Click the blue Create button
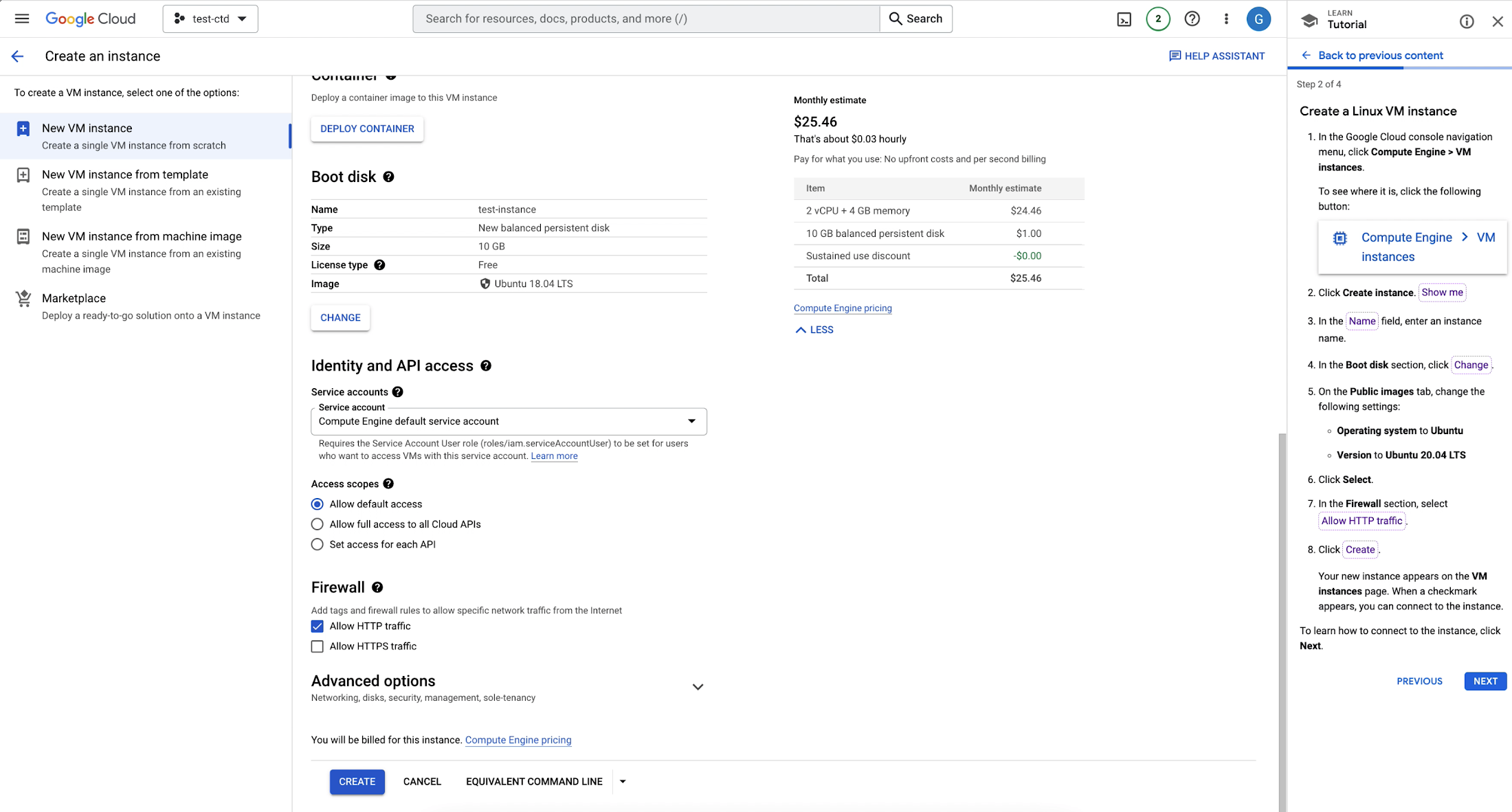 point(357,782)
